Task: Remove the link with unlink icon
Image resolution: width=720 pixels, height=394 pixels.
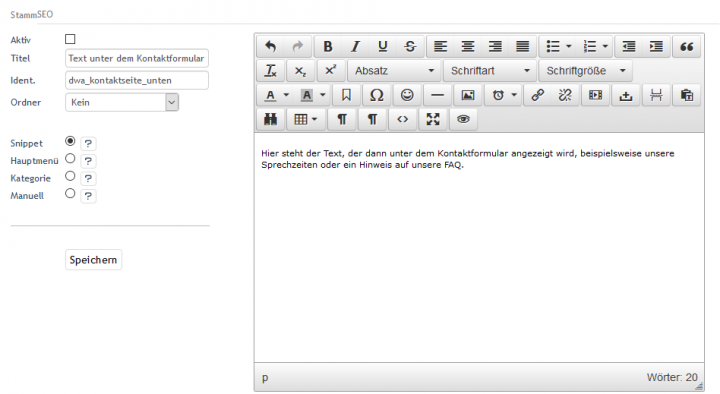Action: tap(565, 95)
